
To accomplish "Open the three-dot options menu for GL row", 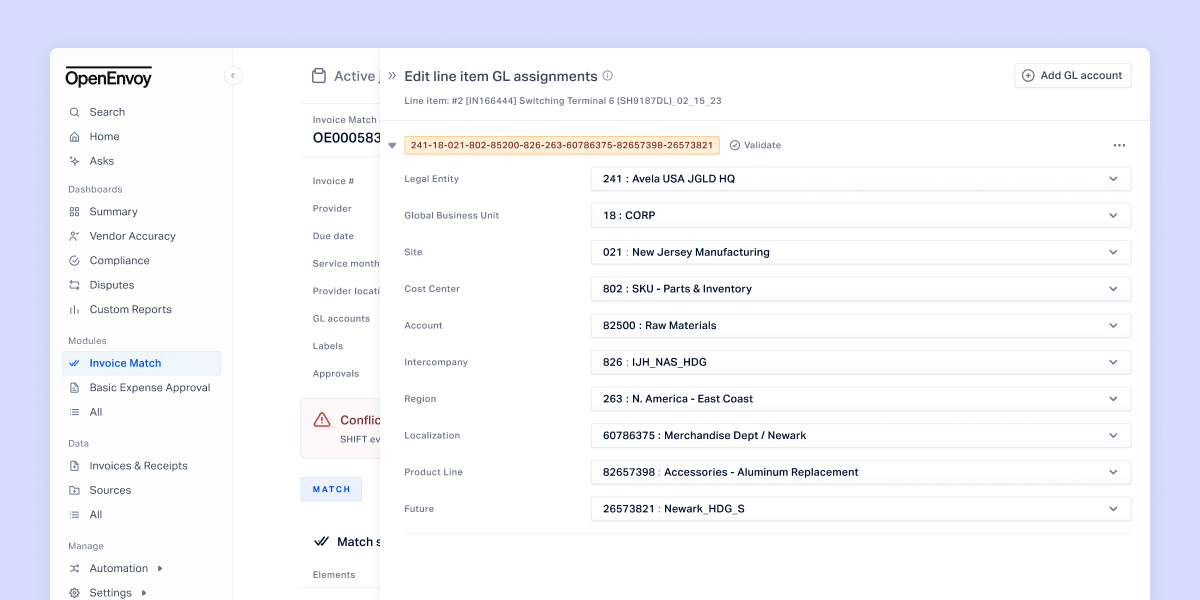I will (1119, 145).
